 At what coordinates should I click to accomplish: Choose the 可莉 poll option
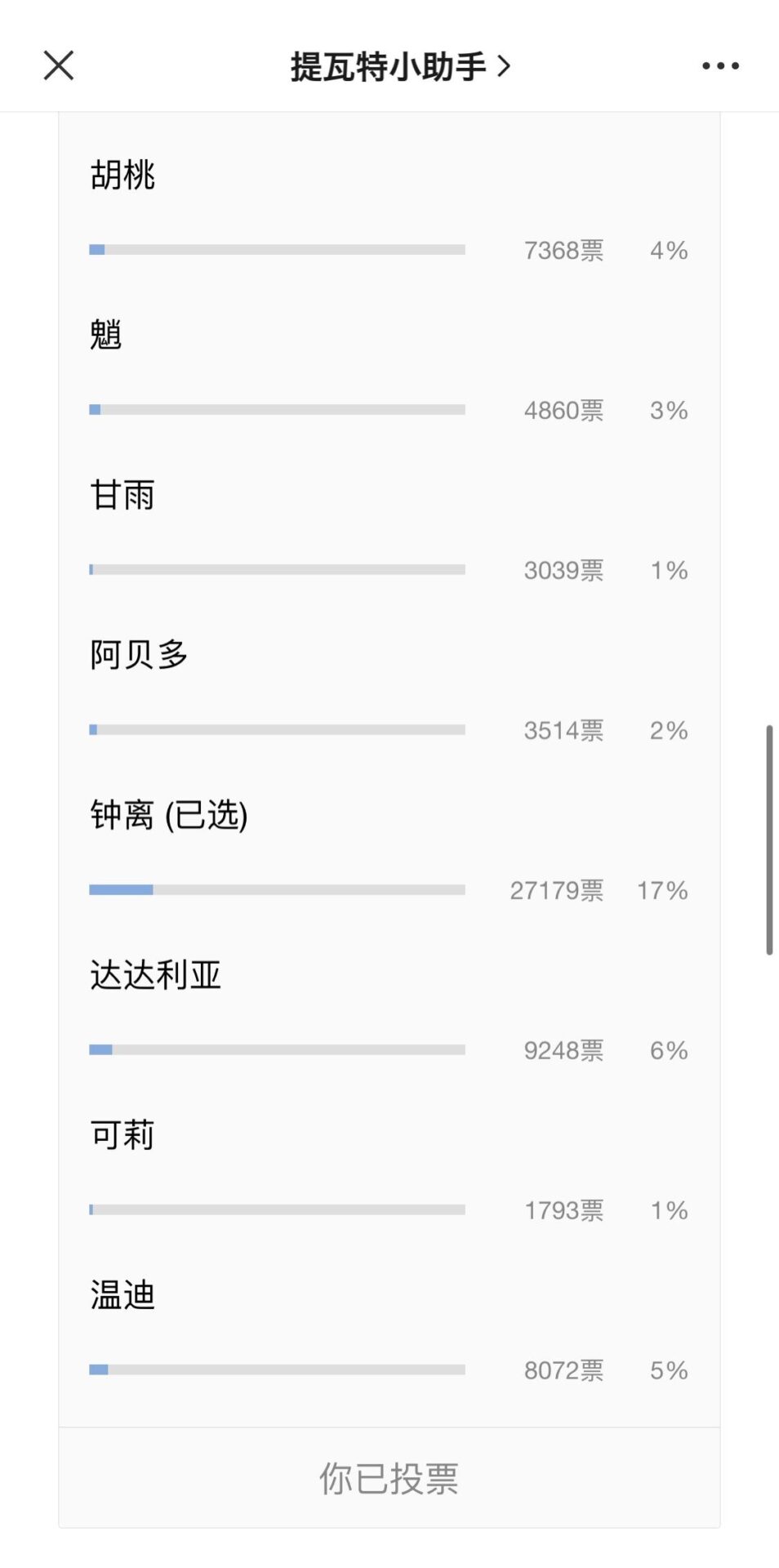(122, 1135)
